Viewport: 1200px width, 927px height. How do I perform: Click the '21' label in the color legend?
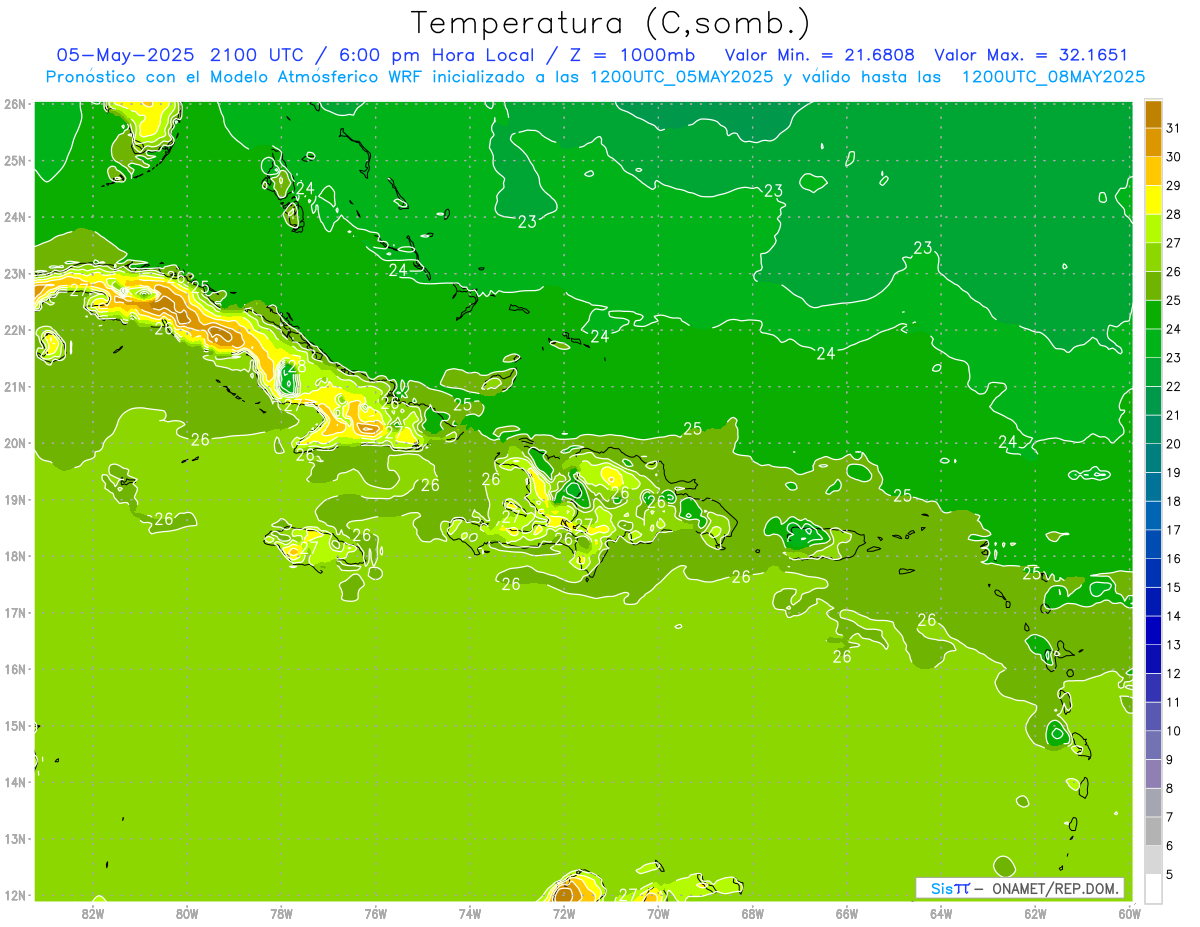(1173, 416)
